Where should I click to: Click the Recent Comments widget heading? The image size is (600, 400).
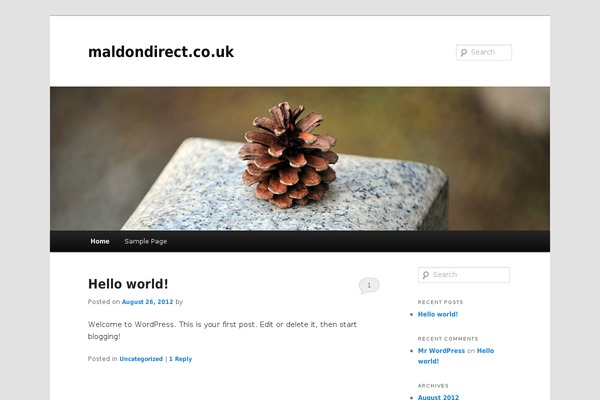448,339
